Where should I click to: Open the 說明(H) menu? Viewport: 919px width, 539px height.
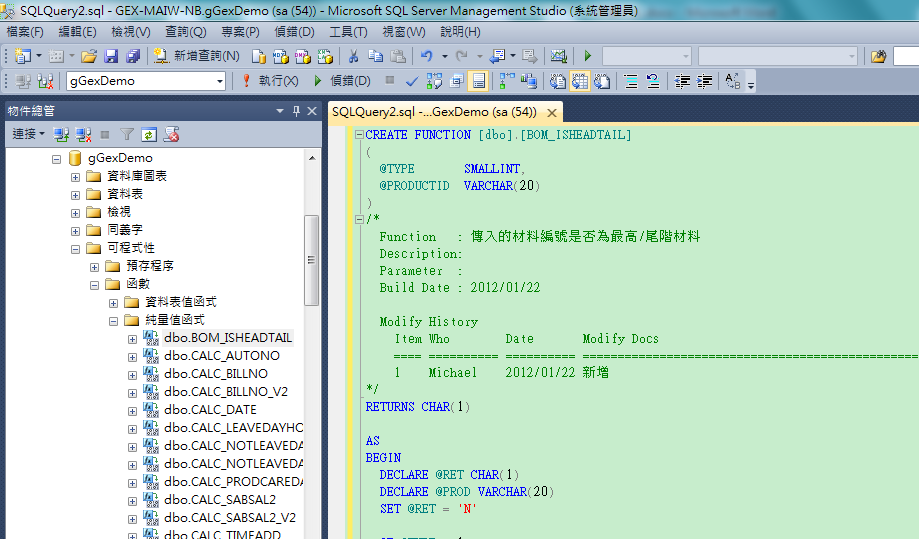(x=460, y=32)
